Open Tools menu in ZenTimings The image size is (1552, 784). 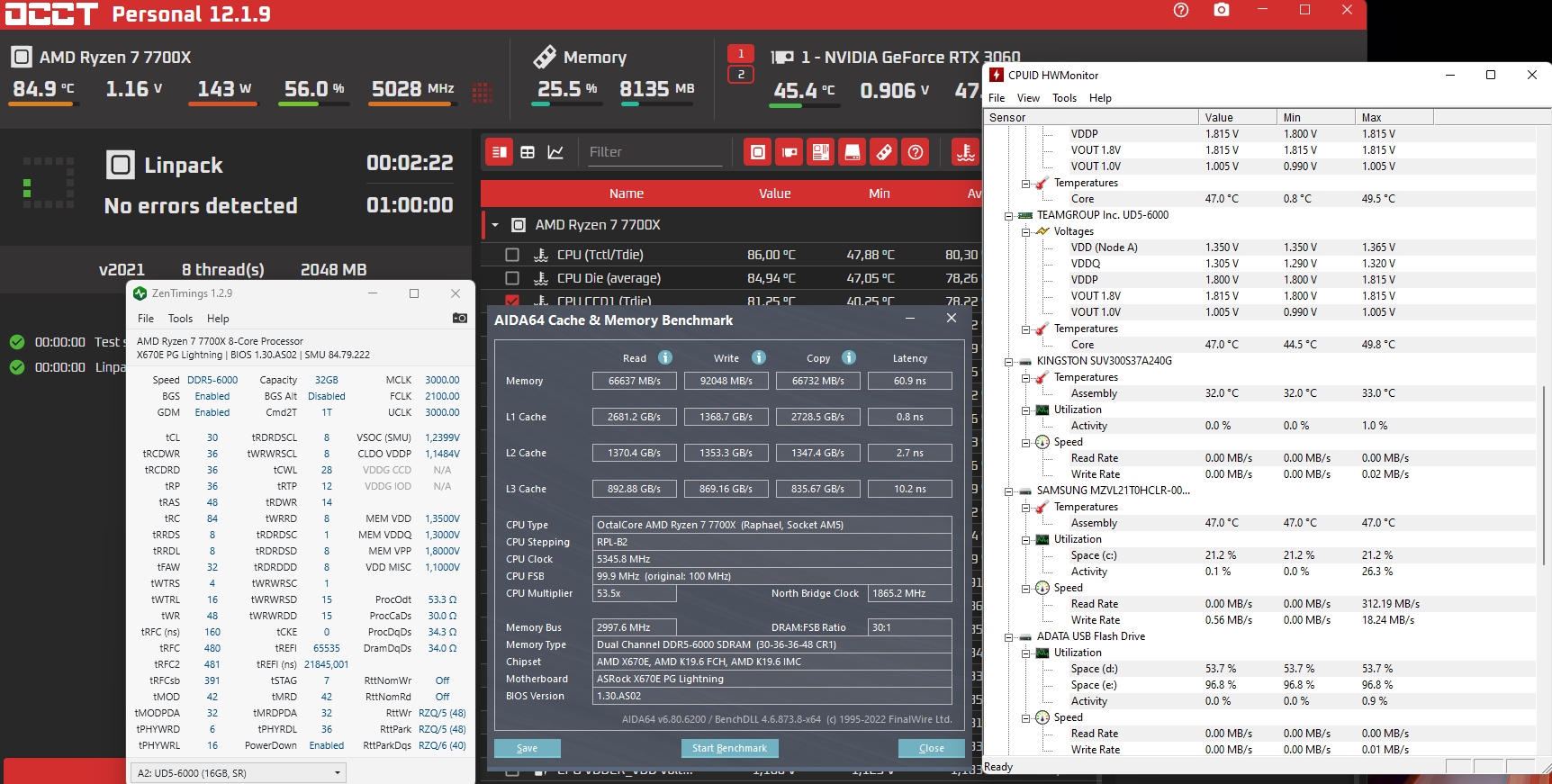coord(180,319)
